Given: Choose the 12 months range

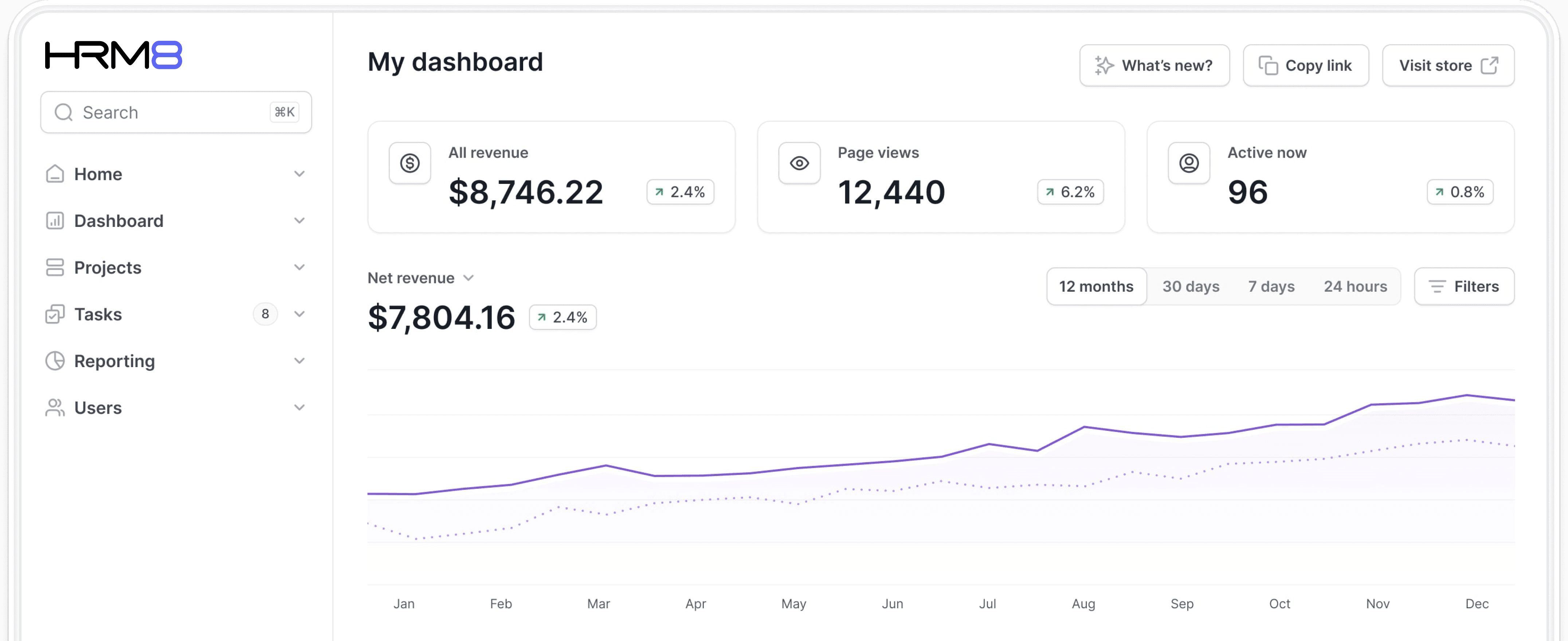Looking at the screenshot, I should pyautogui.click(x=1095, y=287).
